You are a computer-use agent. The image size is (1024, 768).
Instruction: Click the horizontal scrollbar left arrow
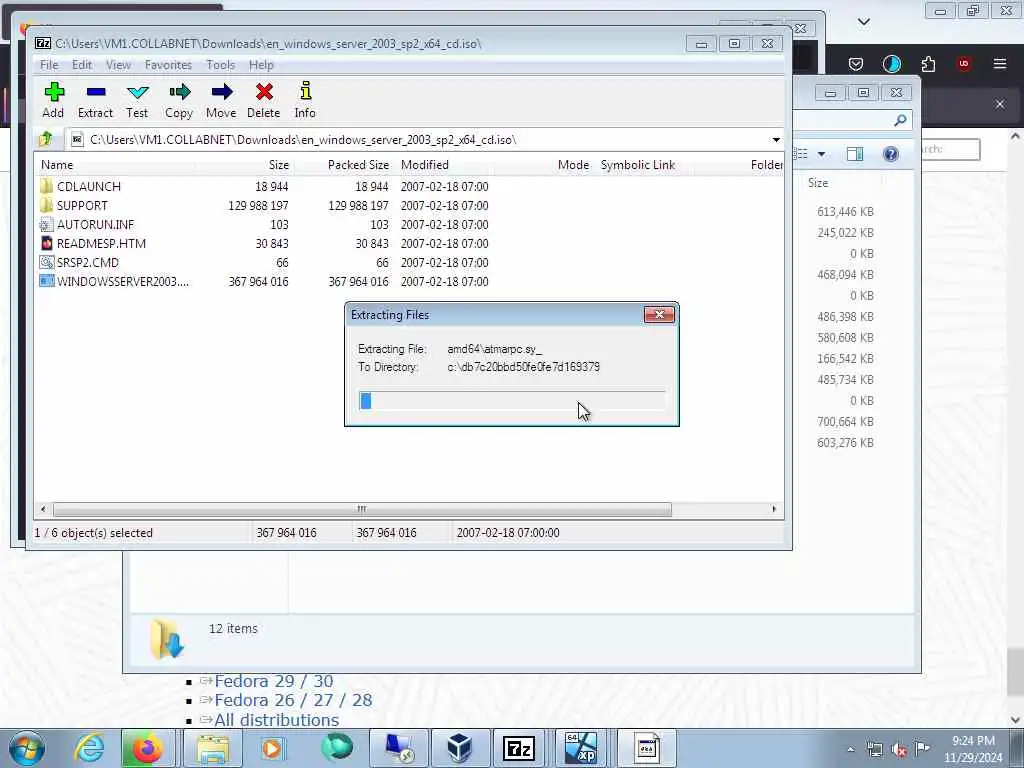tap(43, 509)
